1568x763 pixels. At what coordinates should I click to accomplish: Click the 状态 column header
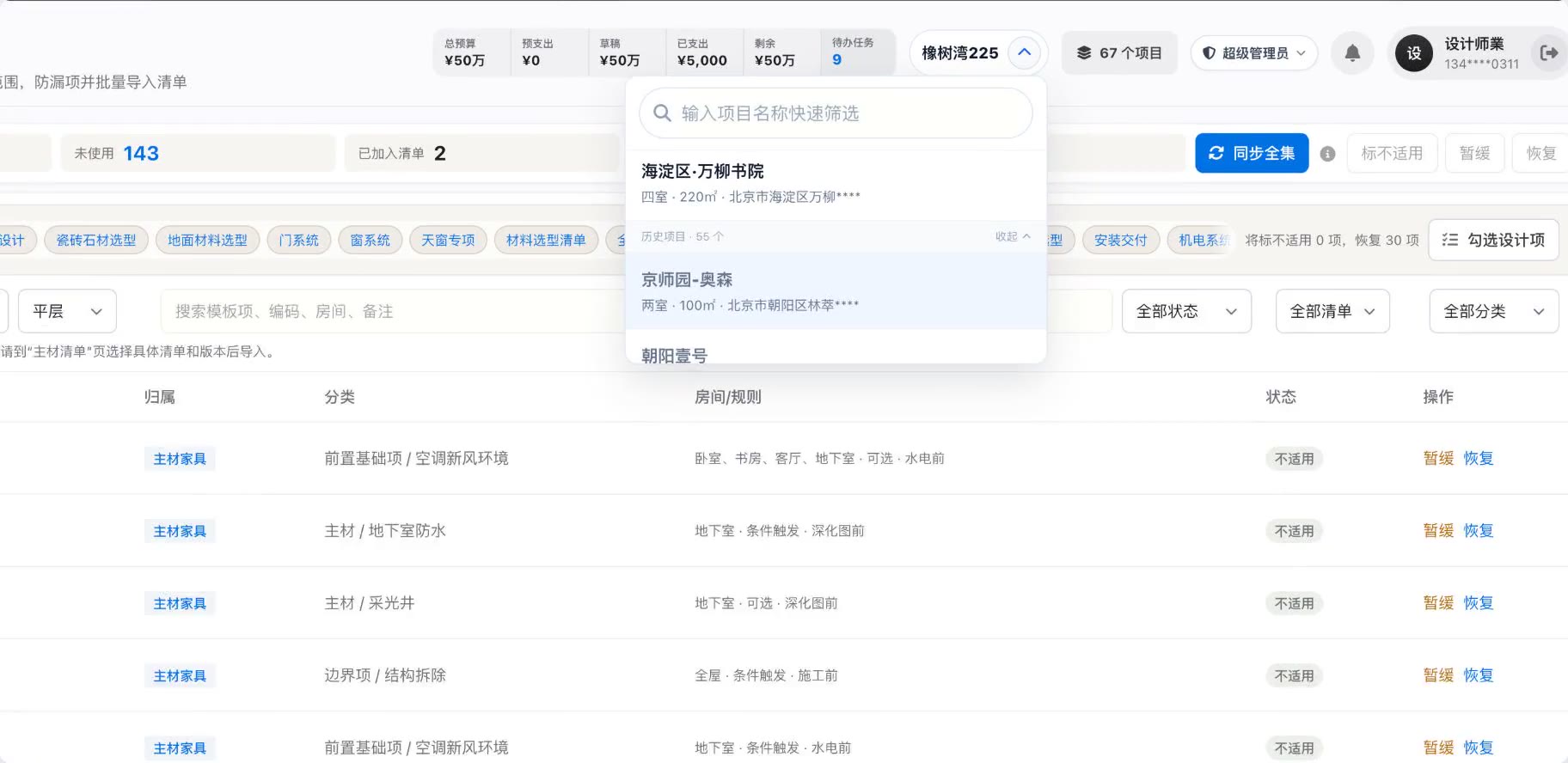tap(1281, 397)
